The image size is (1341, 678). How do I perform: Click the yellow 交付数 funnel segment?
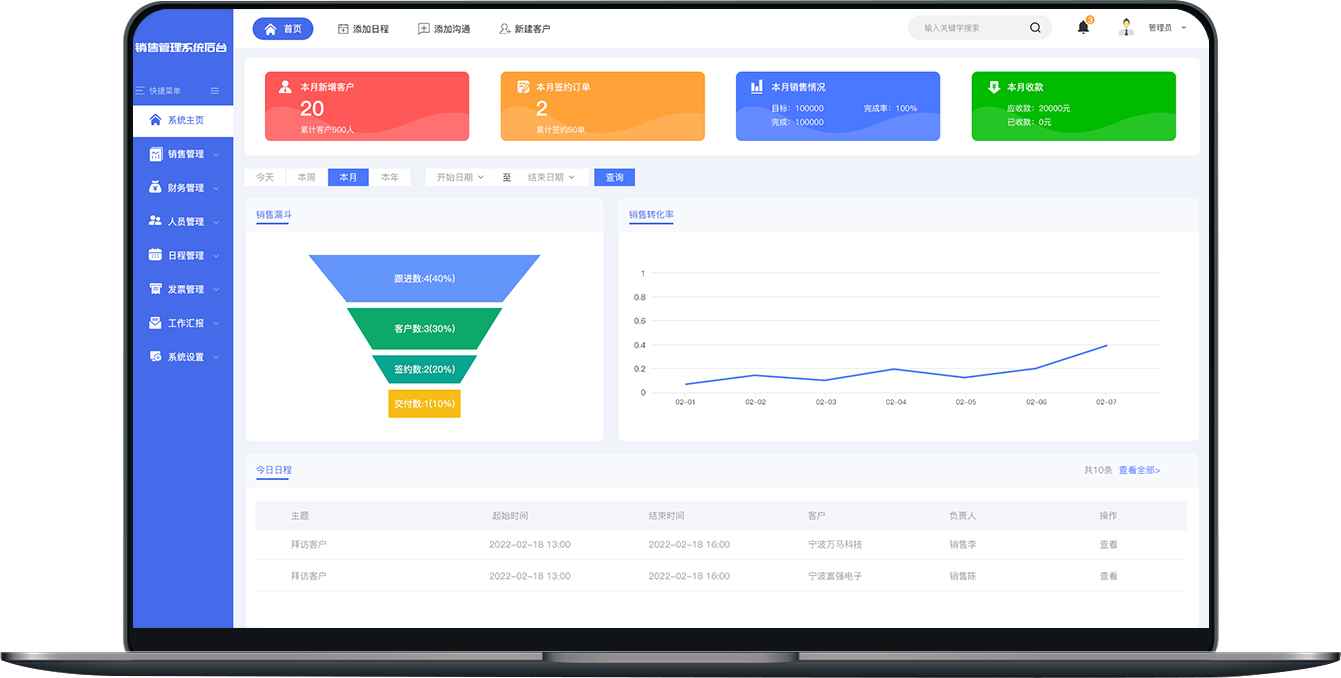[x=424, y=404]
